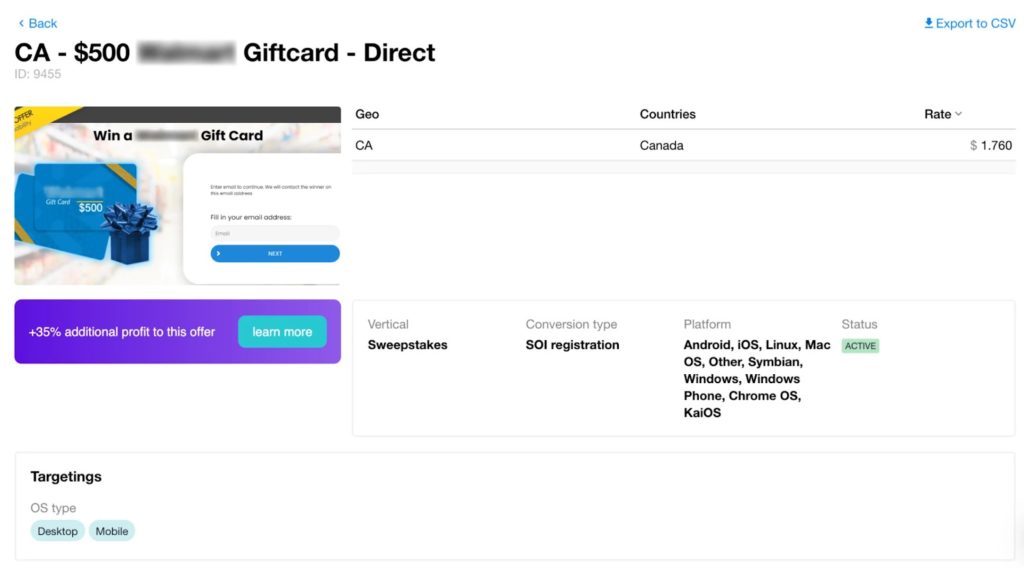Viewport: 1024px width, 568px height.
Task: Sort by Geo column header
Action: coord(367,114)
